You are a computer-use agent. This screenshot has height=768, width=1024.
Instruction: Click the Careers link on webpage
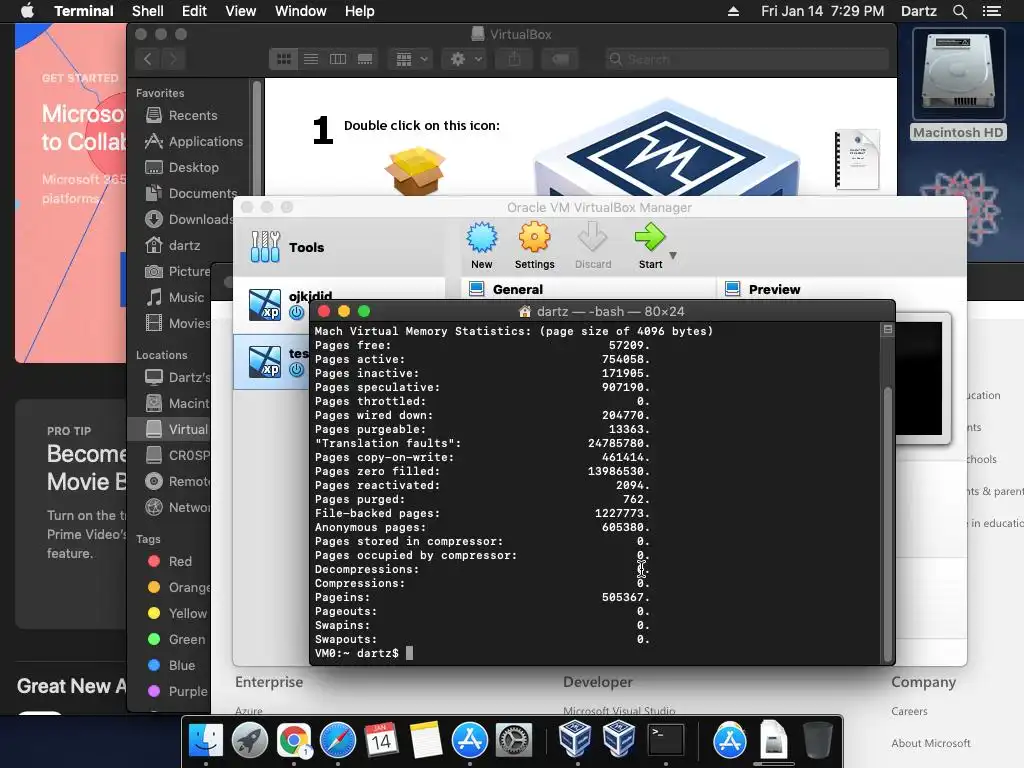tap(909, 711)
